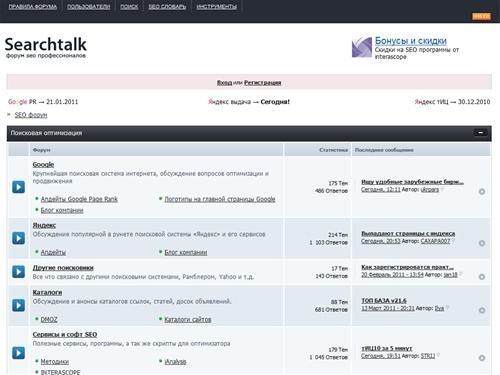This screenshot has width=500, height=375.
Task: Click the 214 Тем statistic
Action: (x=338, y=235)
